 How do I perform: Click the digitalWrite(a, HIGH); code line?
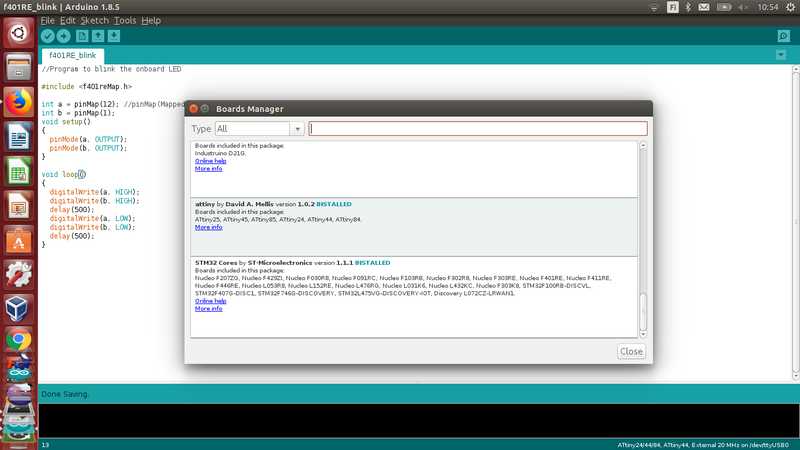[x=94, y=192]
